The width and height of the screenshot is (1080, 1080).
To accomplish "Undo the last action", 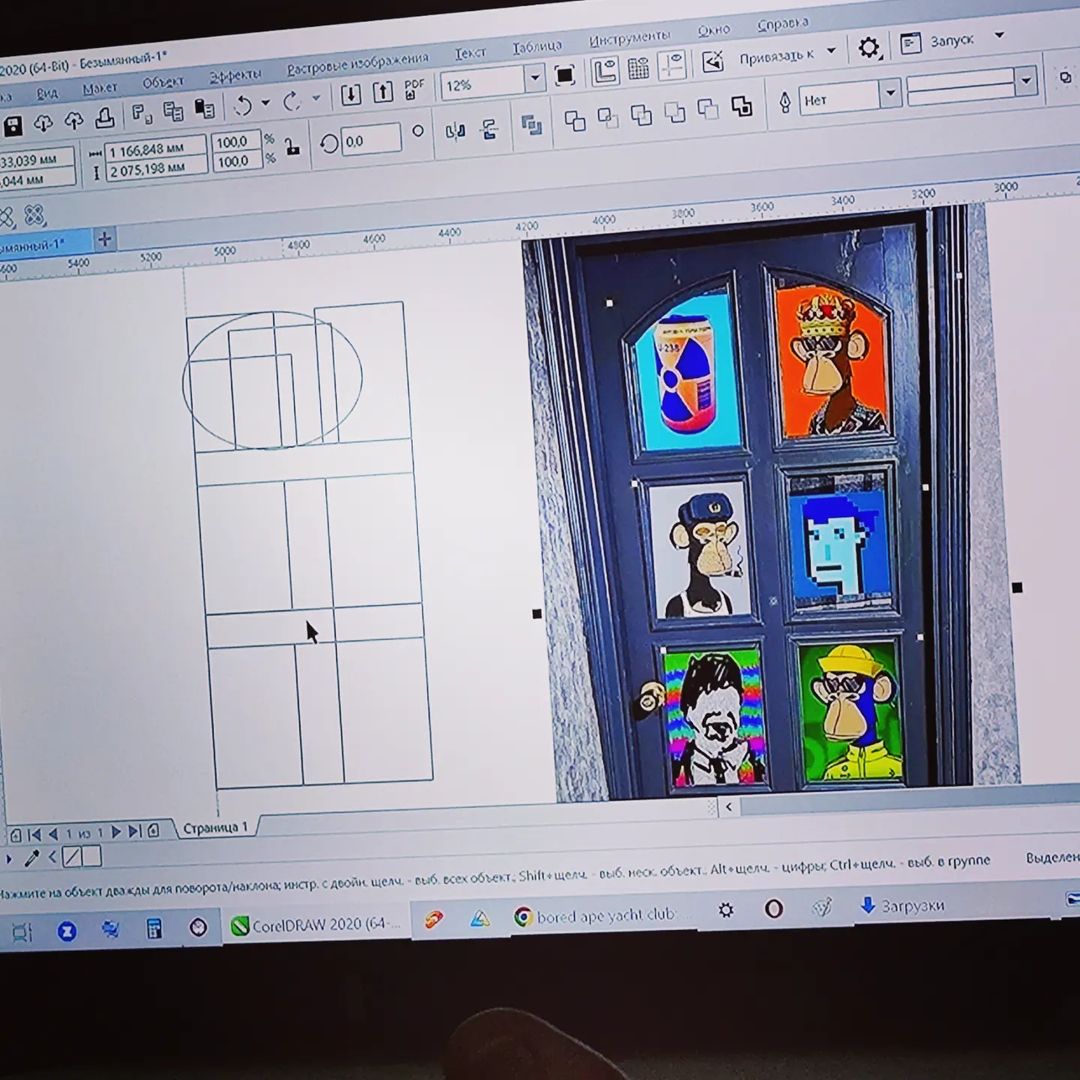I will point(242,105).
